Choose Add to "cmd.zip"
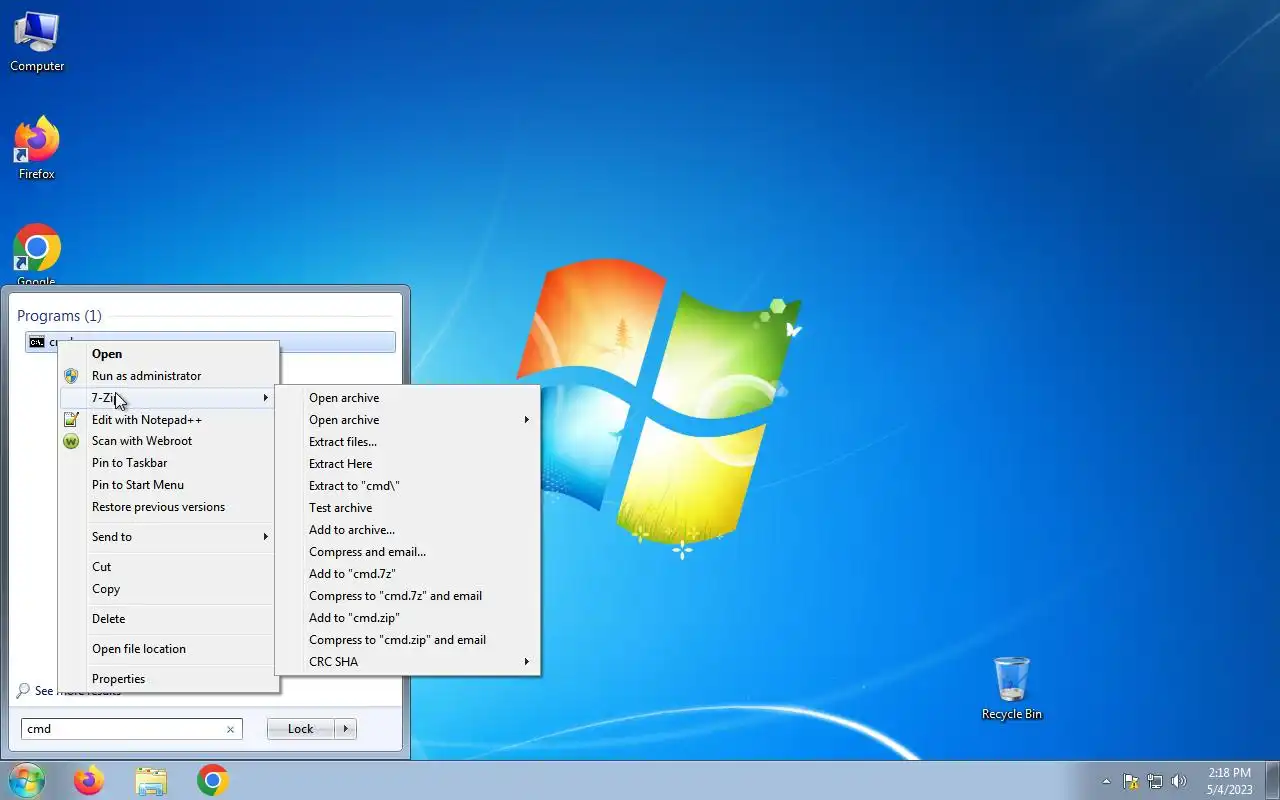This screenshot has height=800, width=1280. [407, 618]
